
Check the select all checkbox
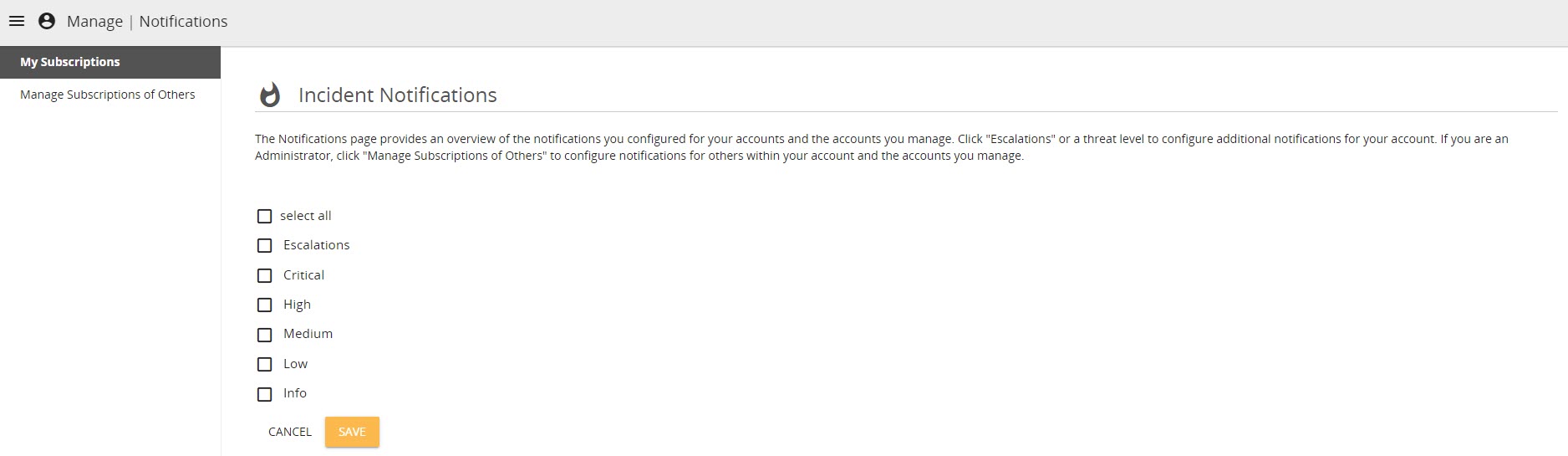tap(264, 216)
